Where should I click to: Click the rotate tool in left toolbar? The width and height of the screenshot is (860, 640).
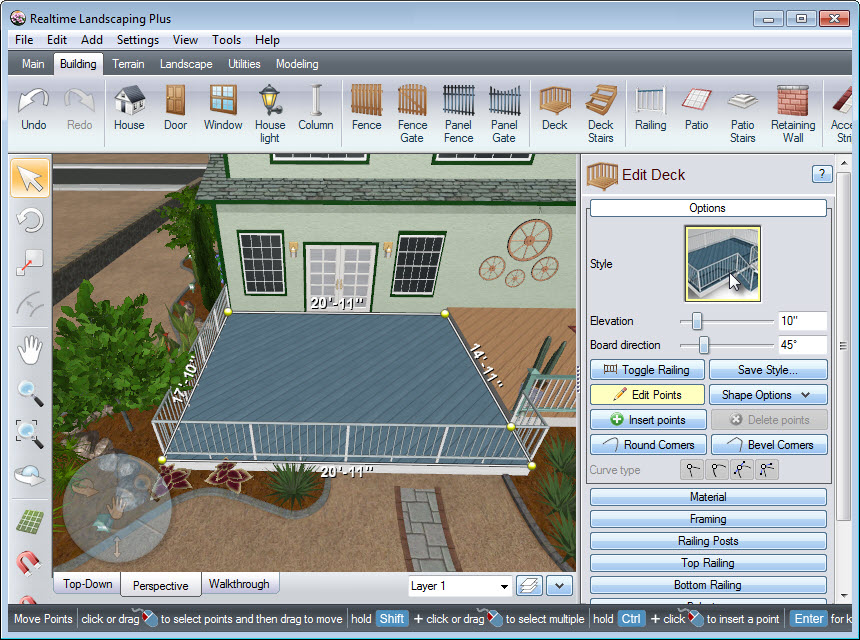click(30, 220)
